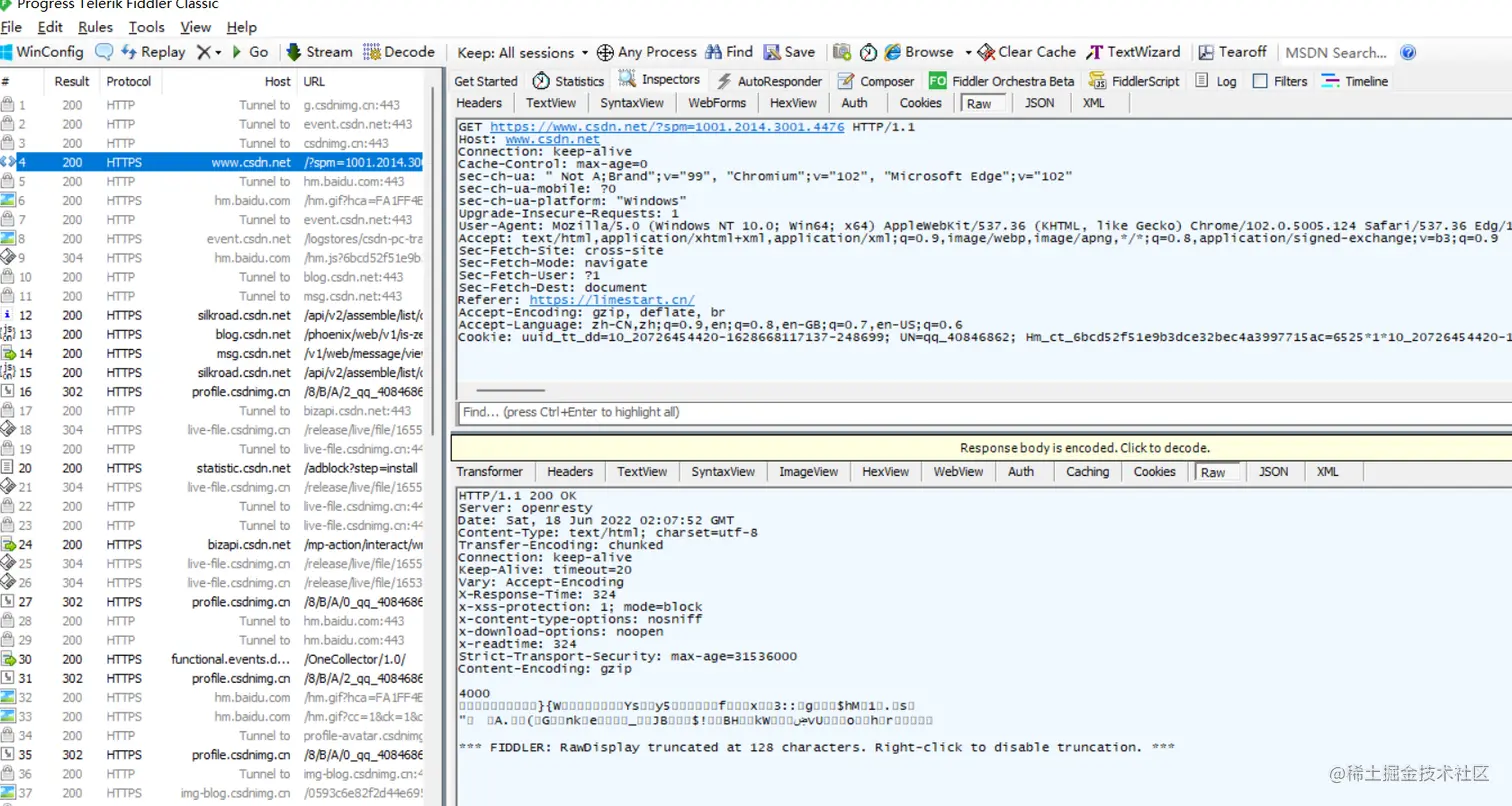The height and width of the screenshot is (806, 1512).
Task: Switch to the Inspectors tab
Action: 659,80
